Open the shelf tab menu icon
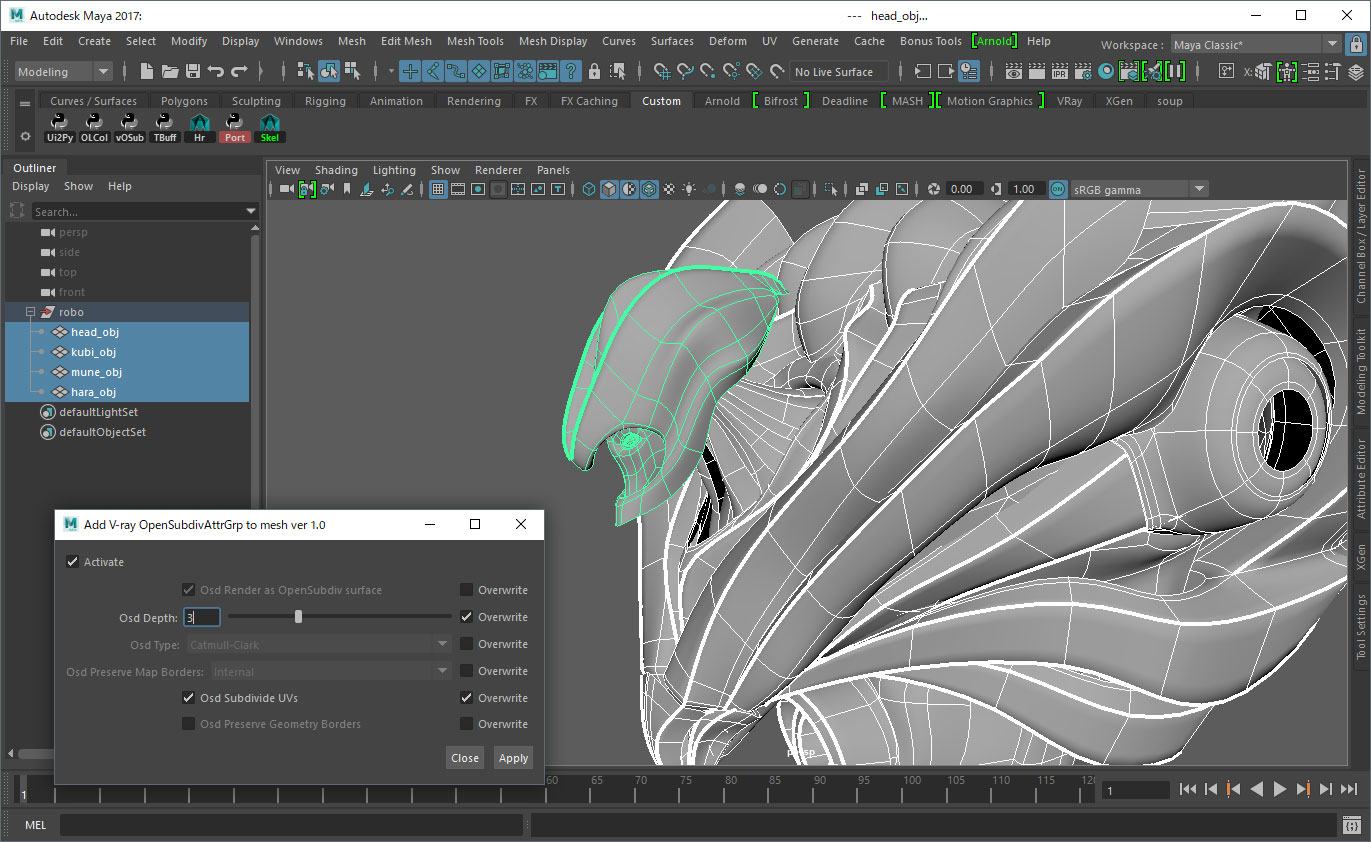This screenshot has height=842, width=1371. coord(25,105)
